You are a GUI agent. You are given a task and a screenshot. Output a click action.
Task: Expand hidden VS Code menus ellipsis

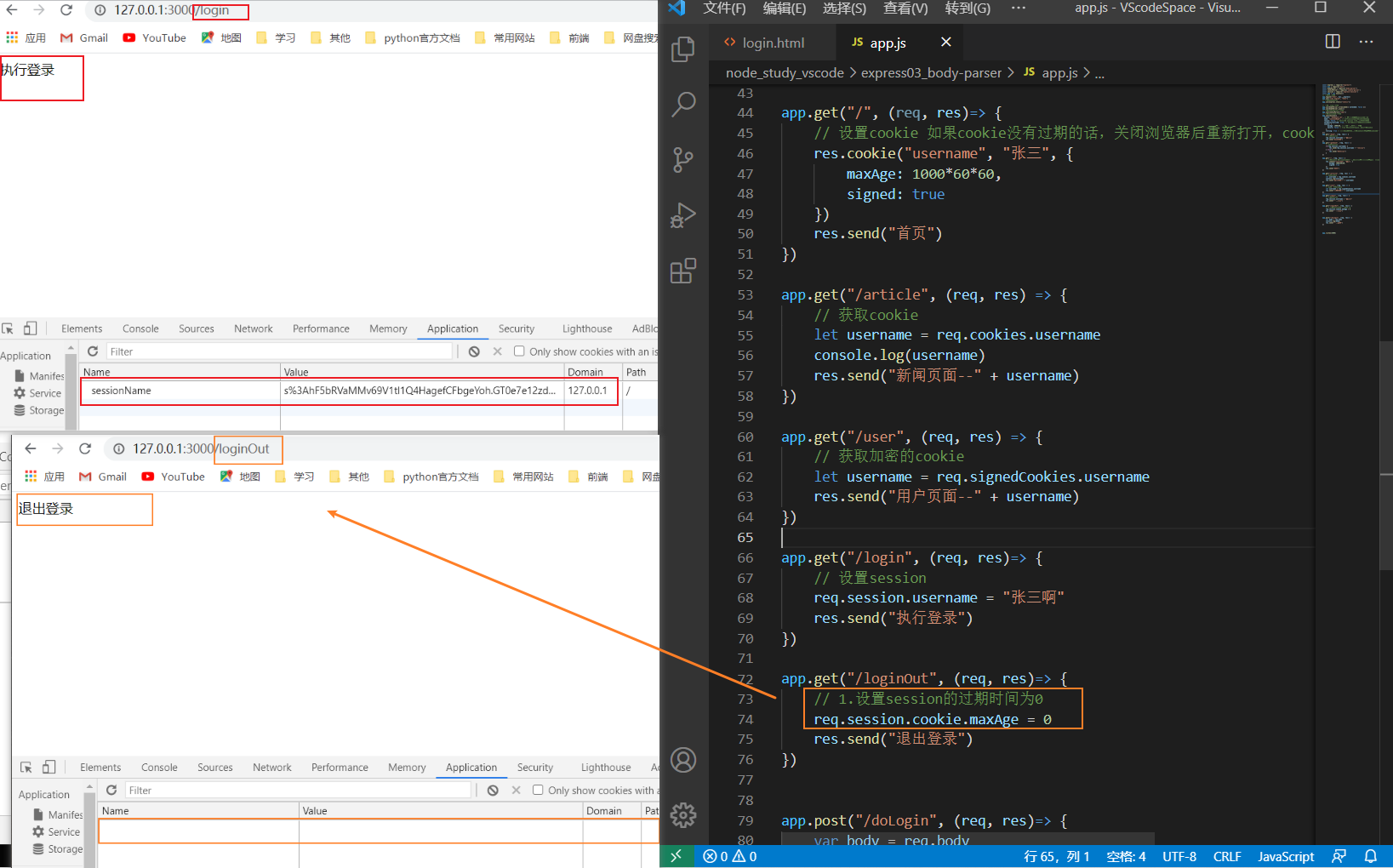tap(1019, 9)
